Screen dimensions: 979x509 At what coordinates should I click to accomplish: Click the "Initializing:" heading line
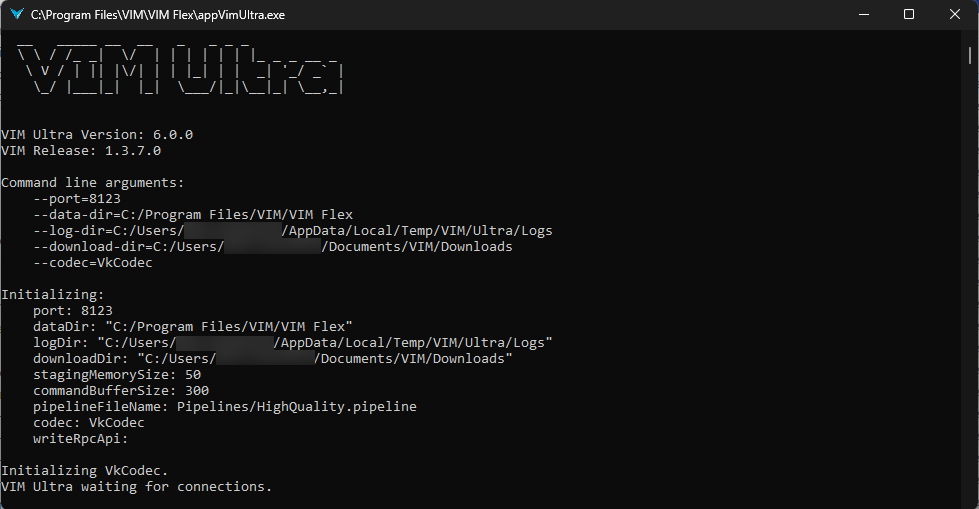[x=52, y=295]
